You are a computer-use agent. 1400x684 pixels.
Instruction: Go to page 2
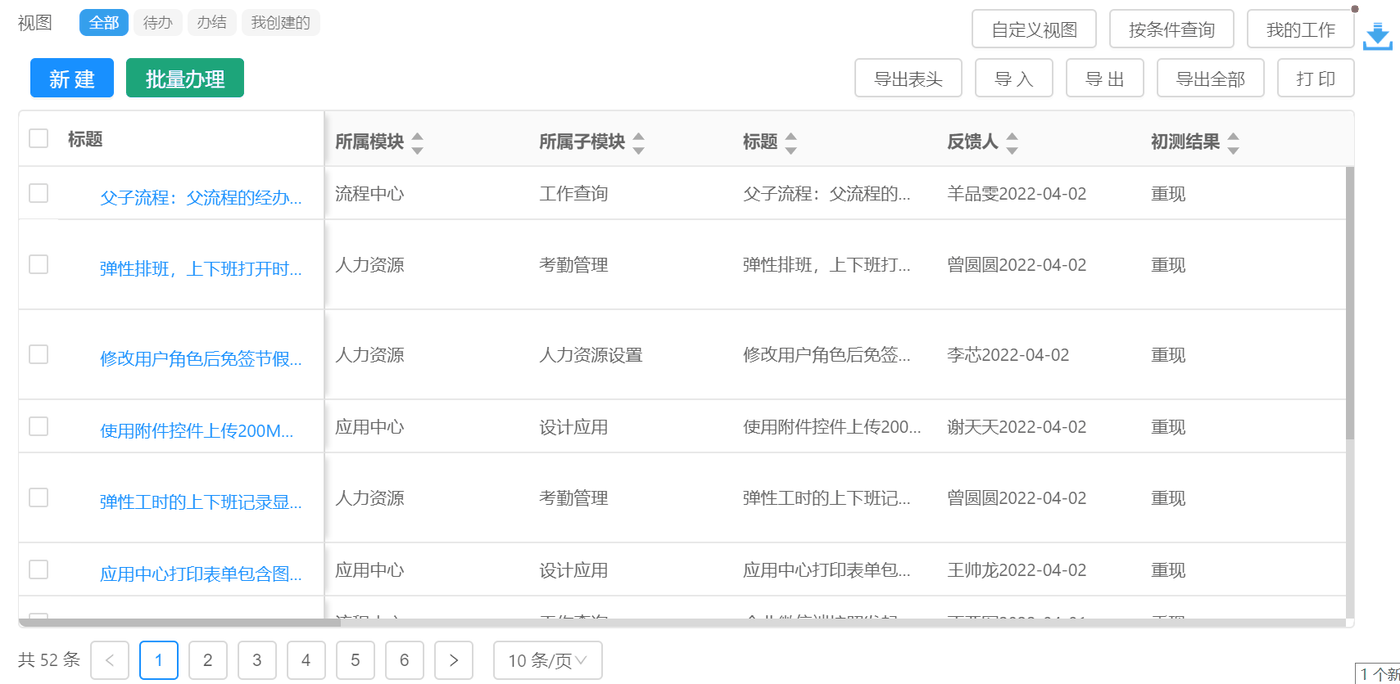coord(208,660)
